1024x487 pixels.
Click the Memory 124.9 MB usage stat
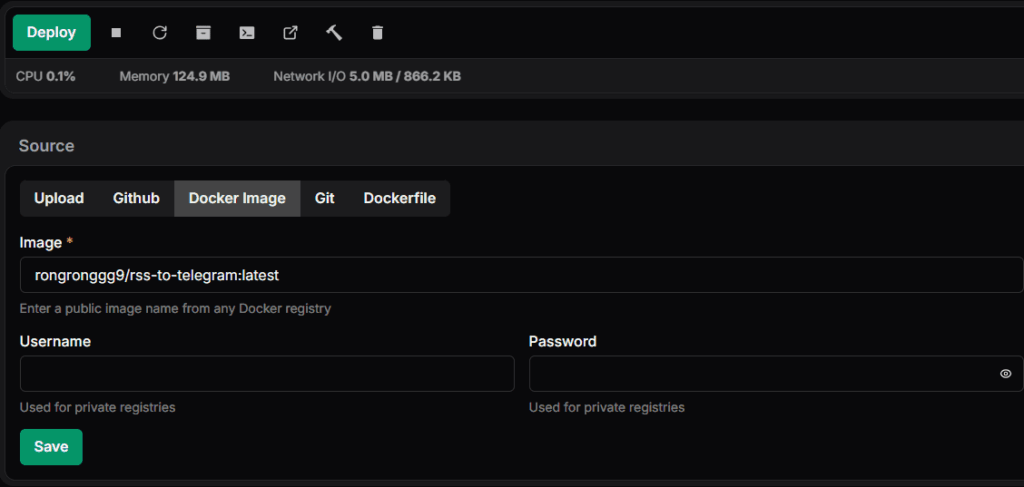coord(174,76)
